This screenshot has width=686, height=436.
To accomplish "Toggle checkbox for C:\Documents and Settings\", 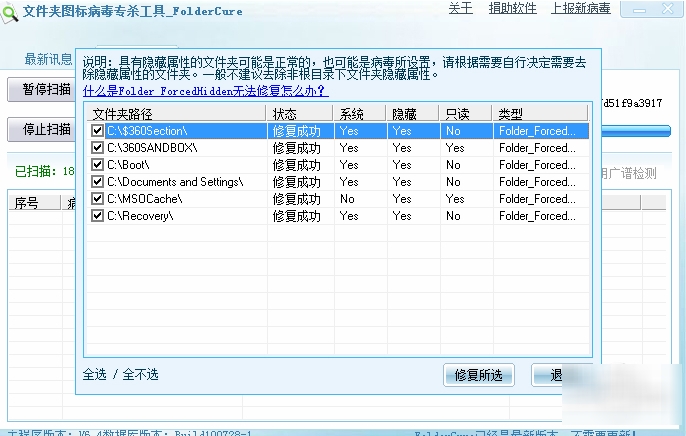I will coord(97,182).
